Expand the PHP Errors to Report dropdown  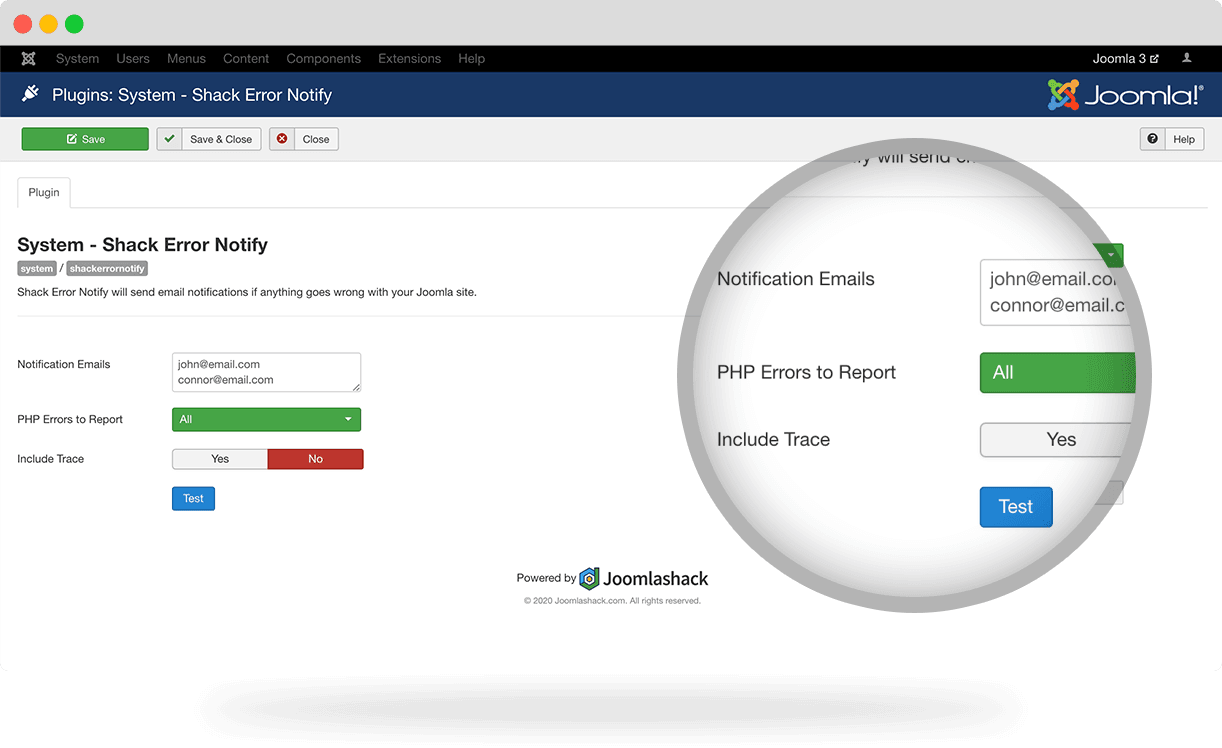coord(266,419)
